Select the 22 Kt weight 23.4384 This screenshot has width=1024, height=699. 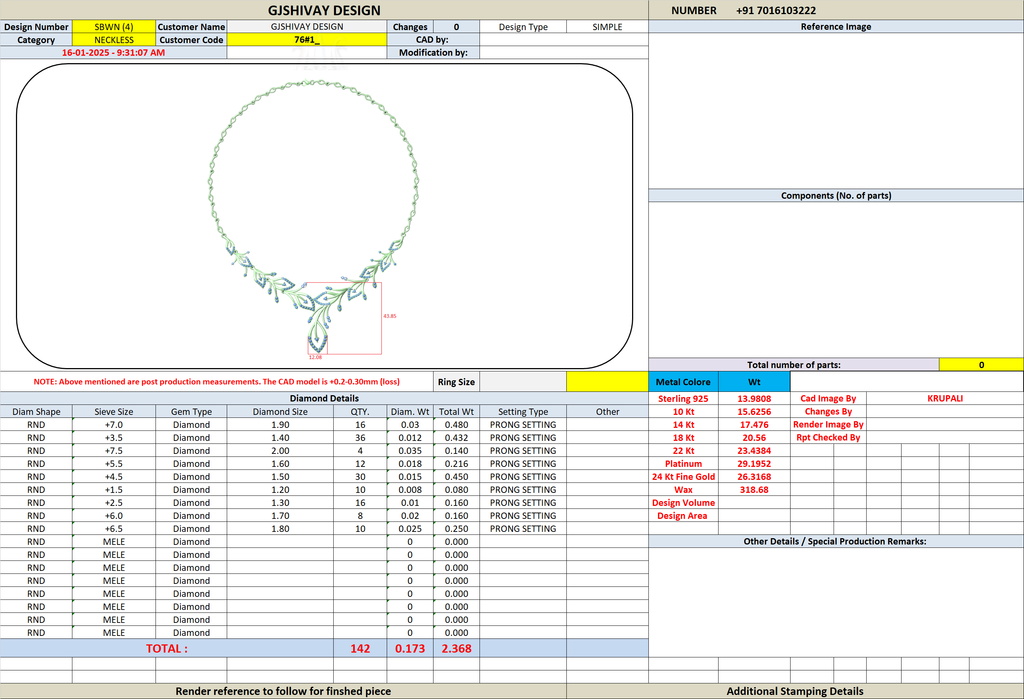point(754,451)
